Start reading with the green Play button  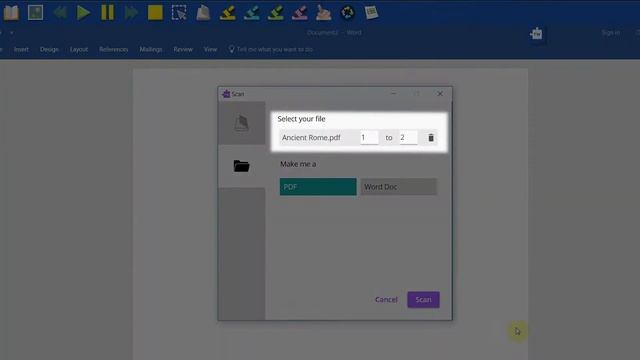pyautogui.click(x=83, y=13)
